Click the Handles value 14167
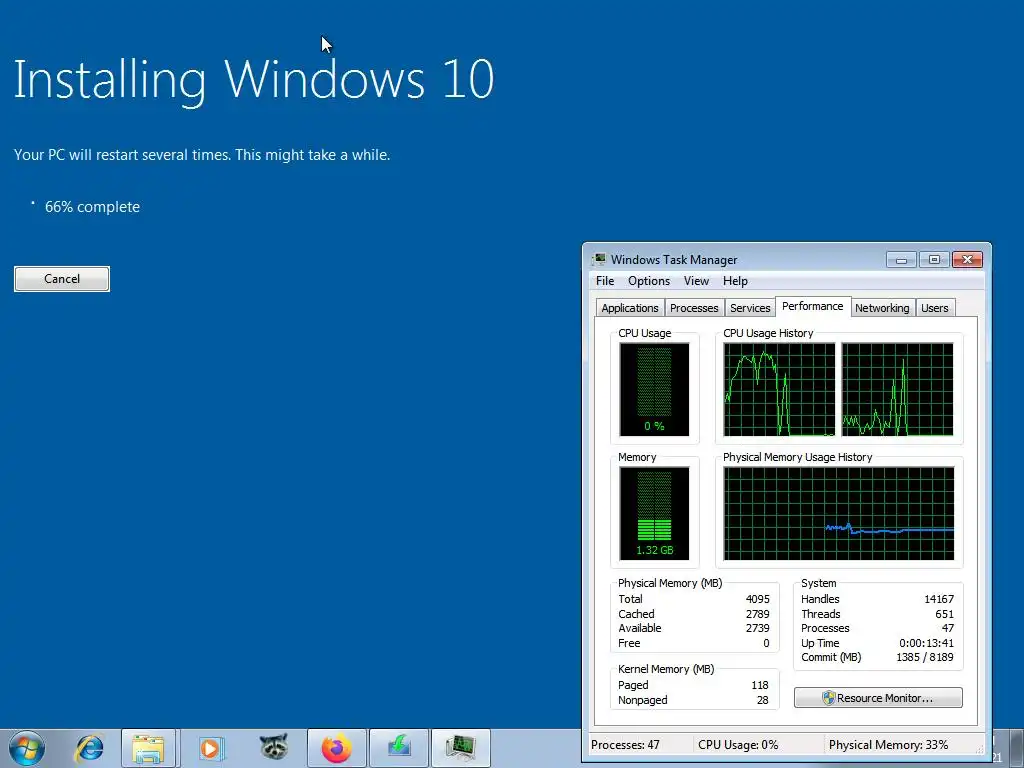 coord(939,599)
